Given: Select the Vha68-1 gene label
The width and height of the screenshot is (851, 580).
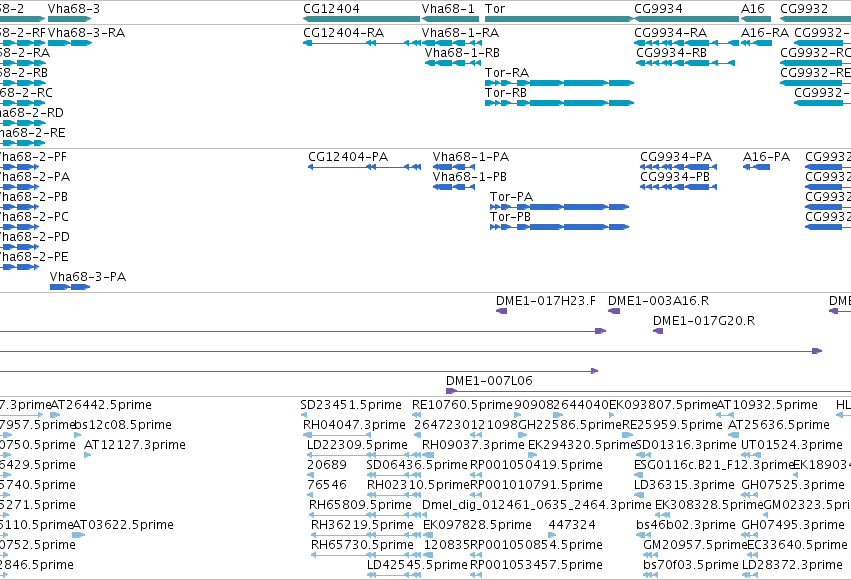Looking at the screenshot, I should (448, 9).
